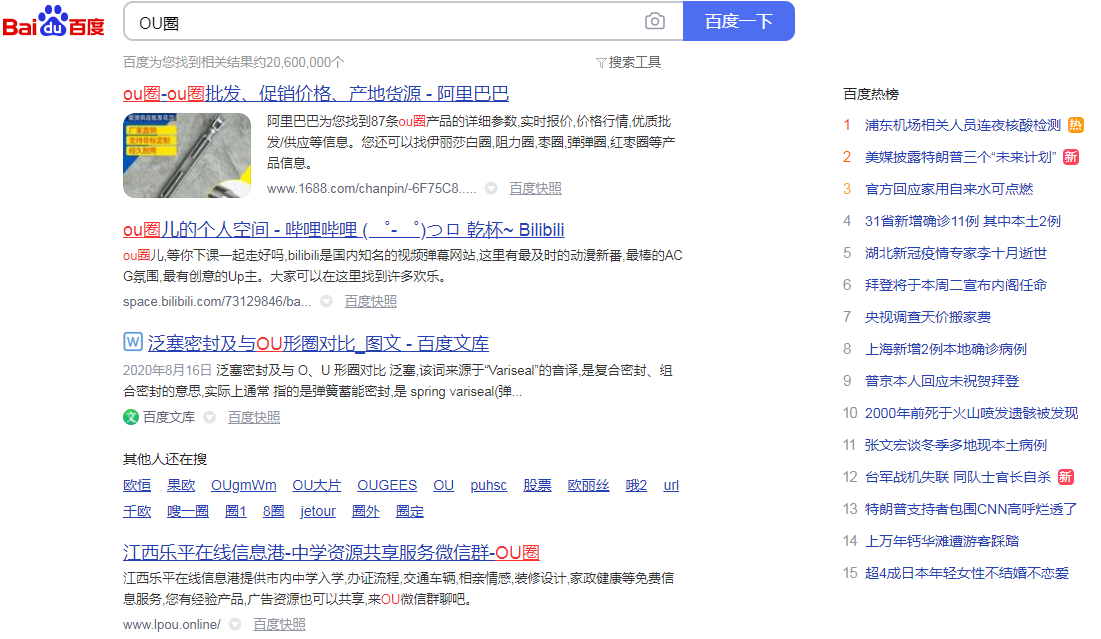This screenshot has height=639, width=1101.
Task: Open hot topic 普京本人回应未祝贺拜登
Action: [x=942, y=381]
